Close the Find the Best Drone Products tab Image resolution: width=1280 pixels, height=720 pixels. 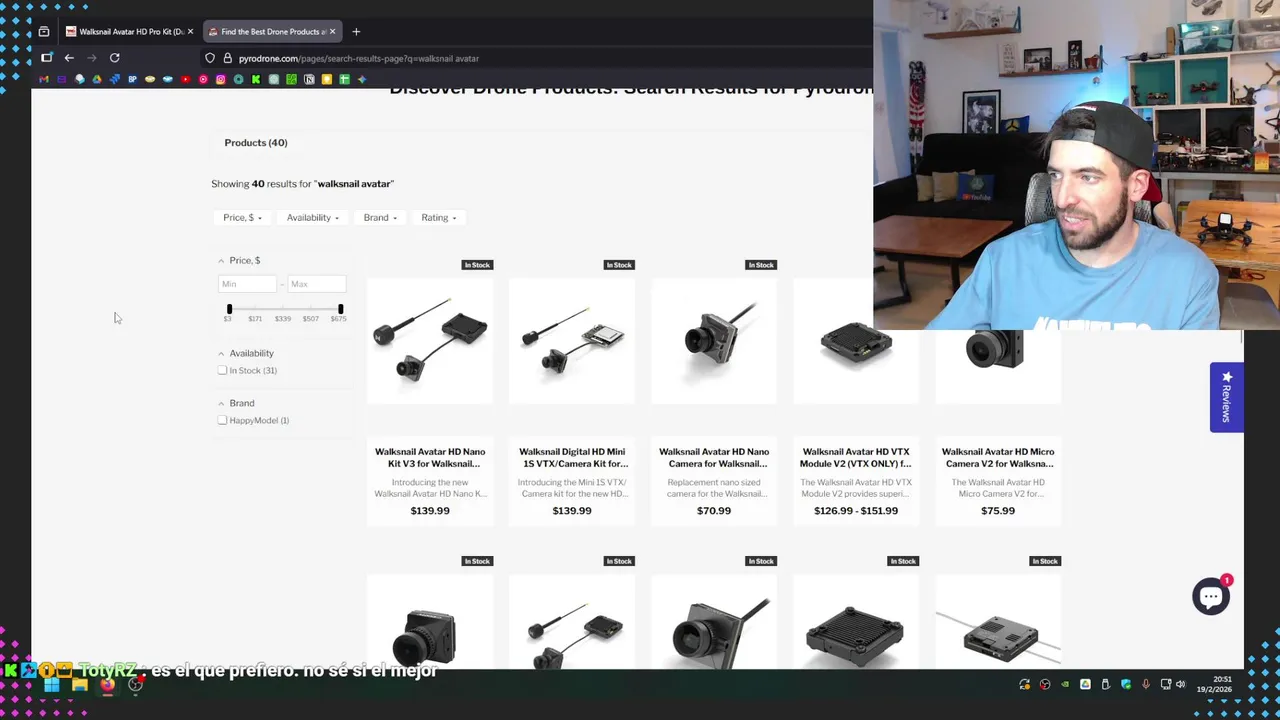(x=332, y=31)
